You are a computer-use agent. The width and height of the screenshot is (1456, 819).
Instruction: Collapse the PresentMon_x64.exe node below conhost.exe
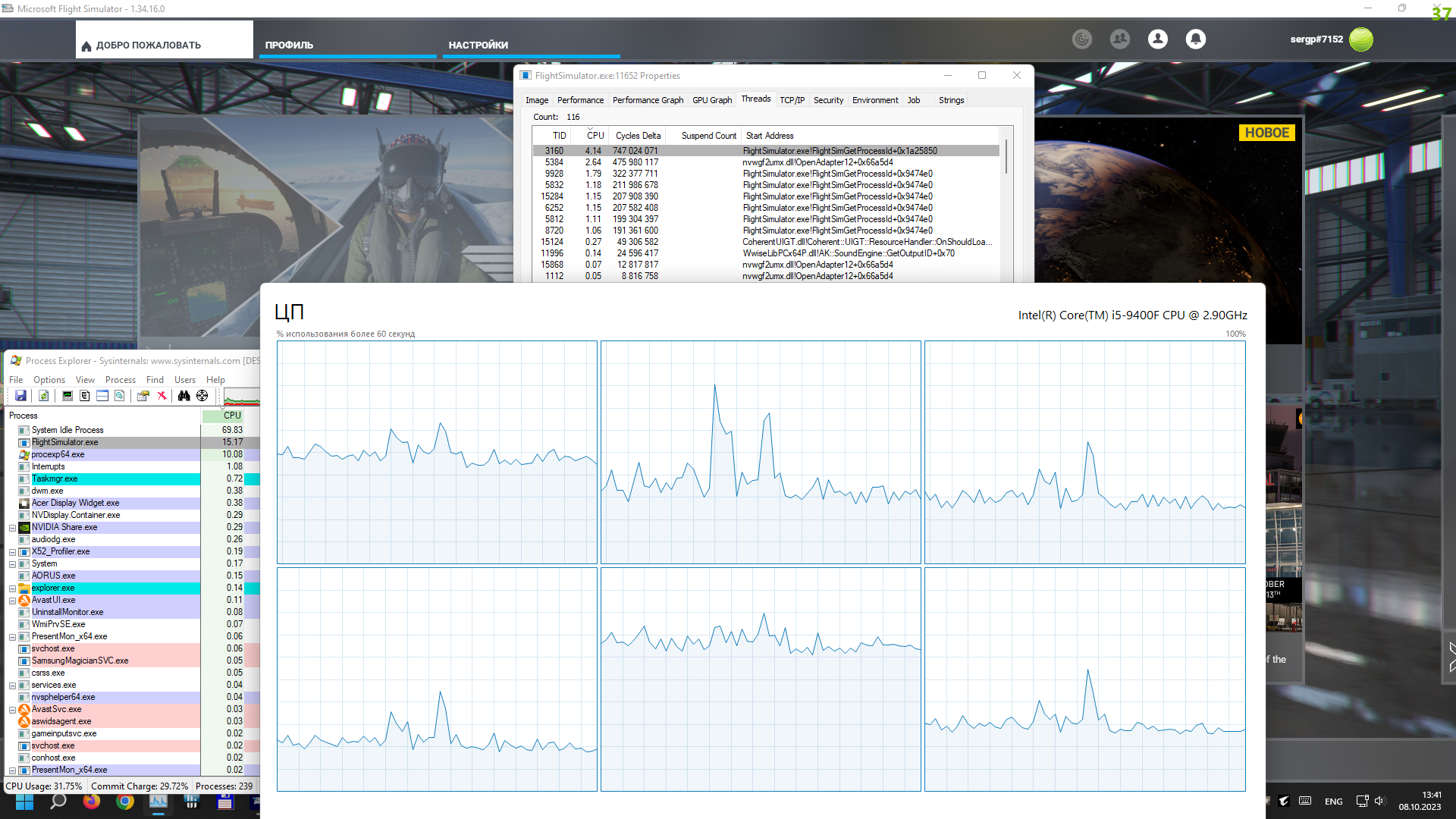(12, 770)
